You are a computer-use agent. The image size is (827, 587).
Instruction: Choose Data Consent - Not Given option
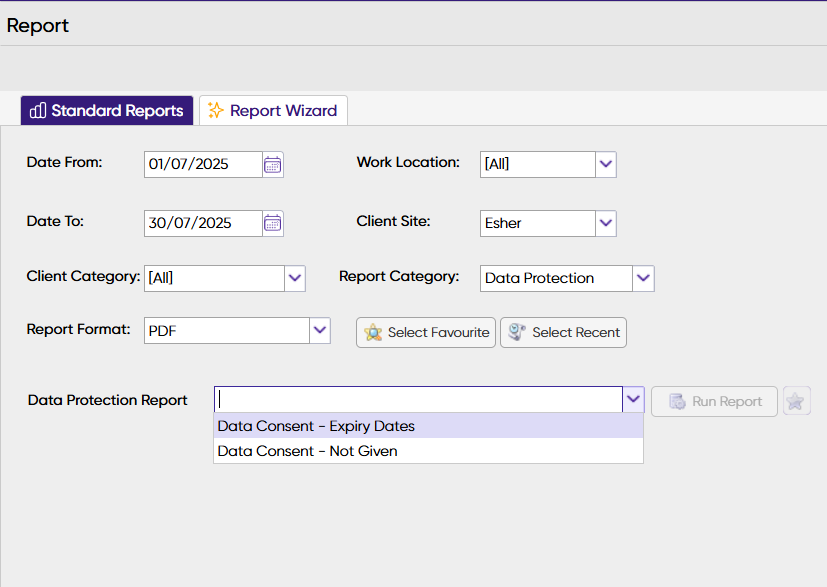(307, 451)
